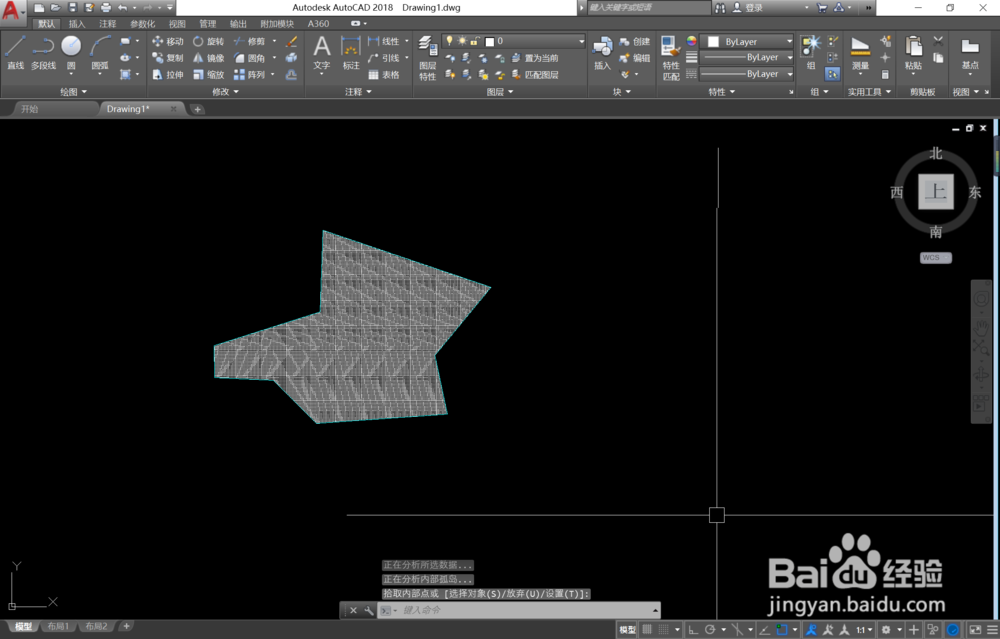Expand the 注释 (Annotation) panel
Viewport: 1000px width, 639px height.
(x=358, y=92)
